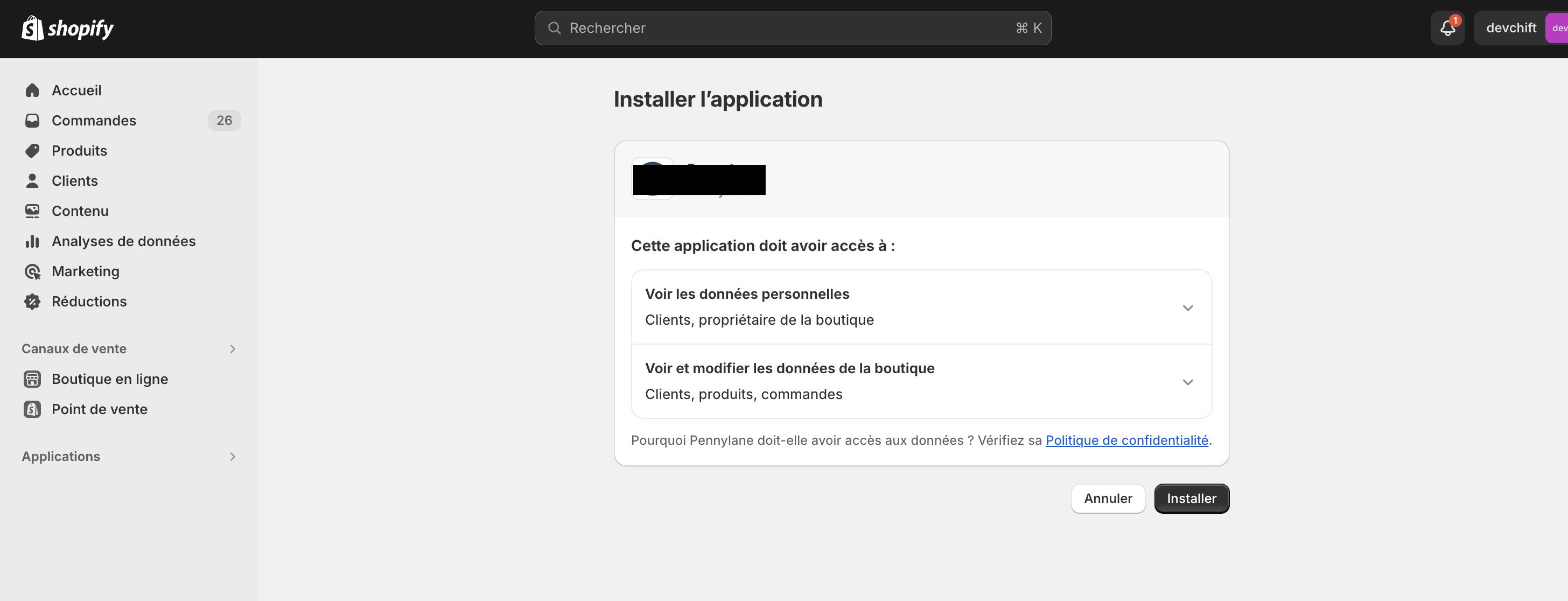Click the Installer button
Viewport: 1568px width, 601px height.
1191,499
